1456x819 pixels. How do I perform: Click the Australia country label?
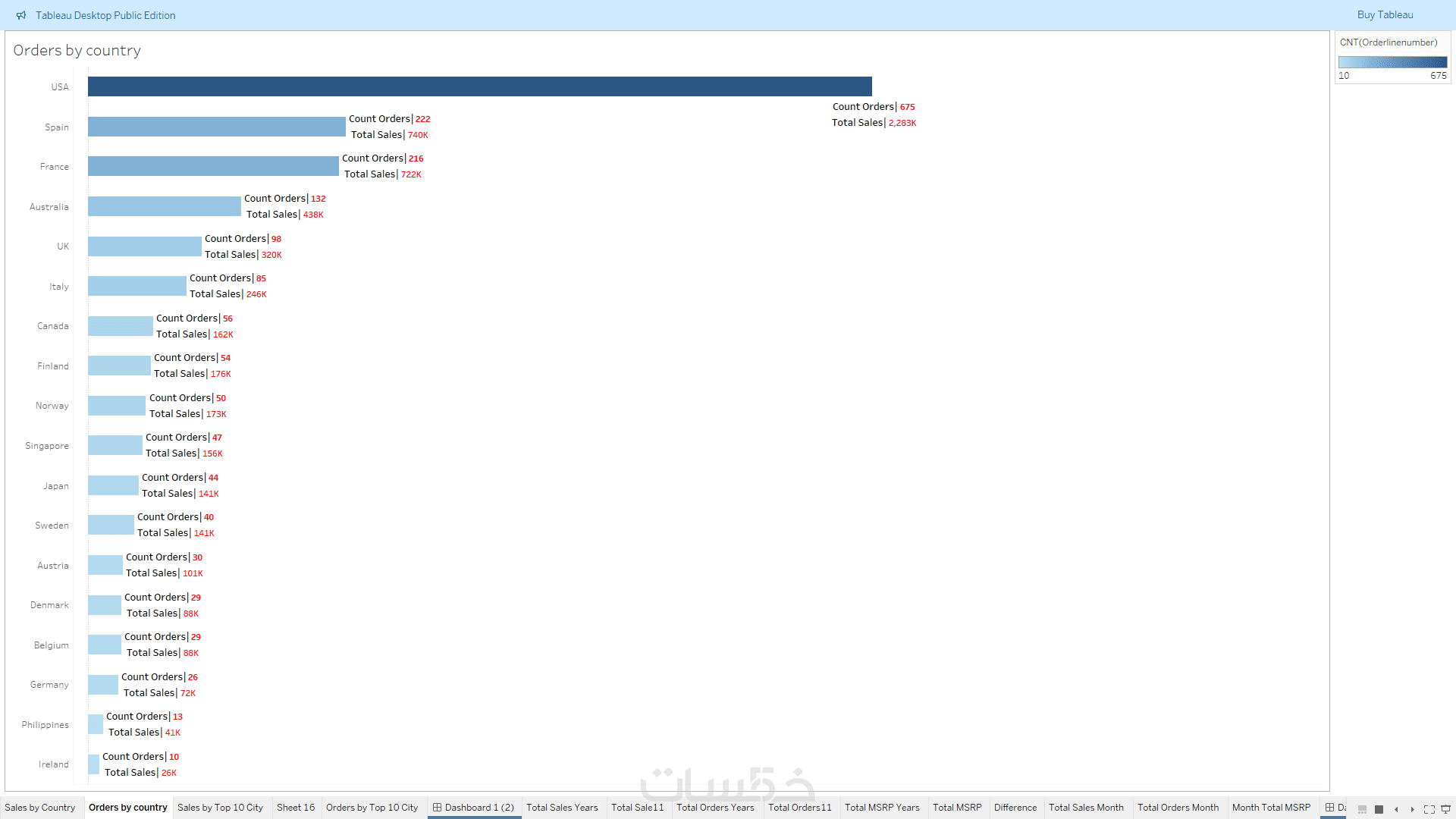click(49, 207)
